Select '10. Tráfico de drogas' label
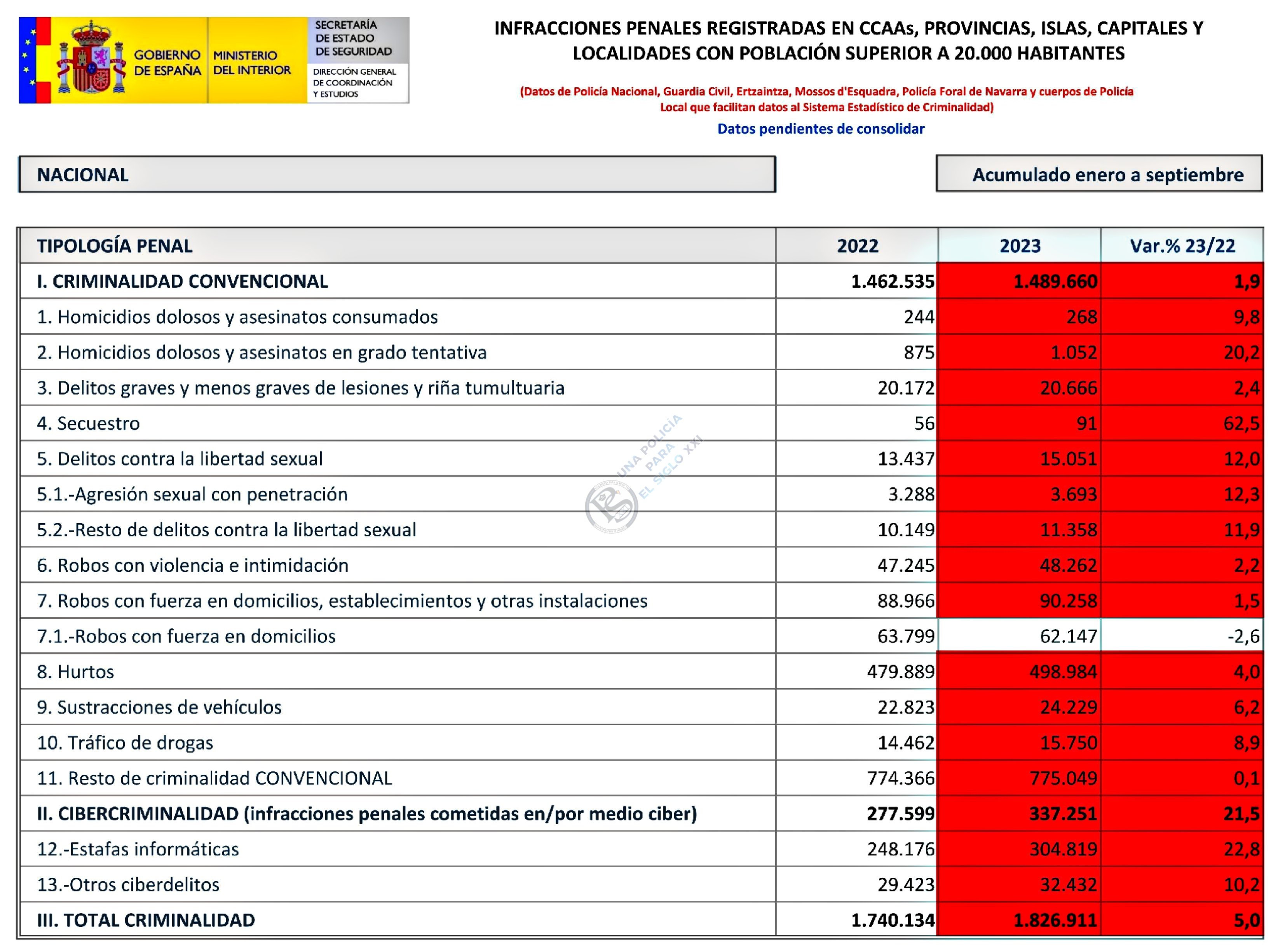1285x952 pixels. coord(125,743)
